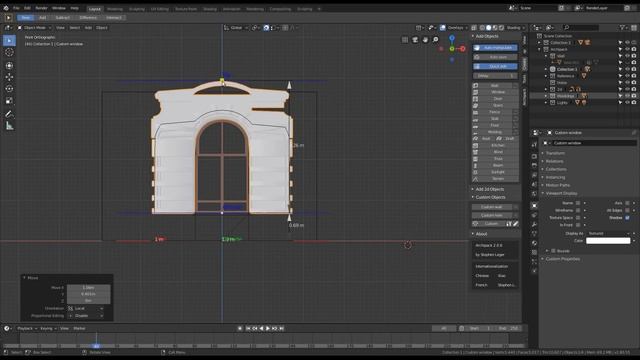Switch to the Modeling workspace tab
The width and height of the screenshot is (640, 360).
[x=115, y=9]
